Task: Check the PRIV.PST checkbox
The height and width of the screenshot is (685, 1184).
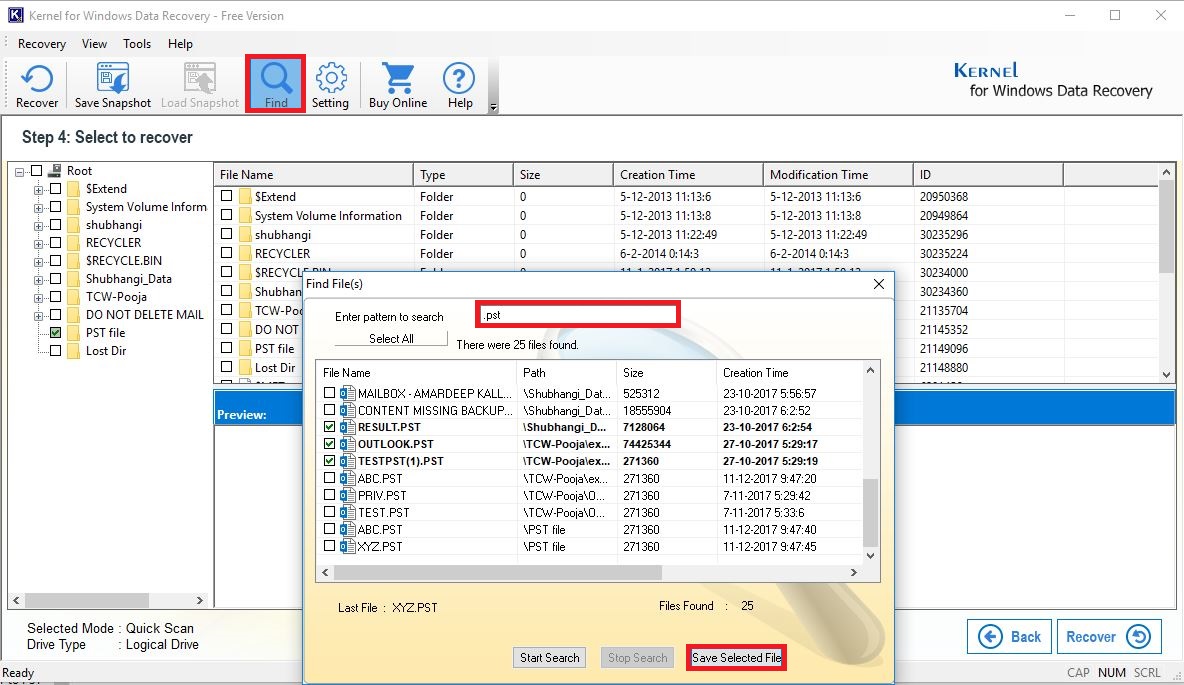Action: click(329, 495)
